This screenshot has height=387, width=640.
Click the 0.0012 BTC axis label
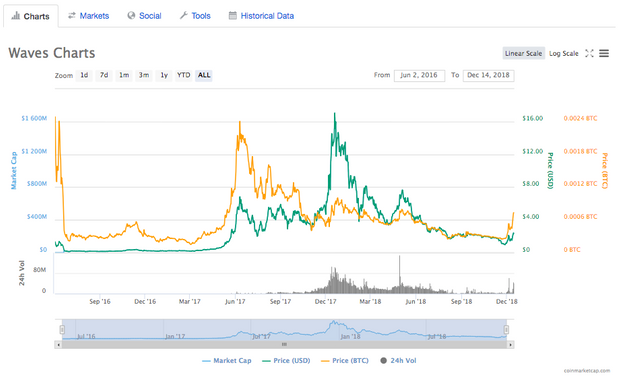point(580,184)
